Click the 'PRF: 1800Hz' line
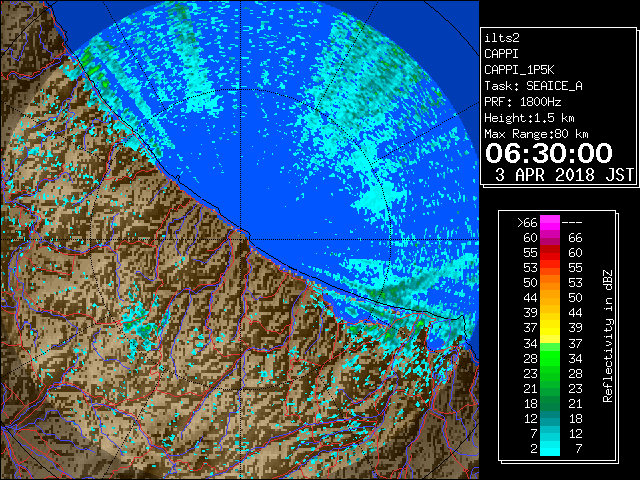 (522, 102)
